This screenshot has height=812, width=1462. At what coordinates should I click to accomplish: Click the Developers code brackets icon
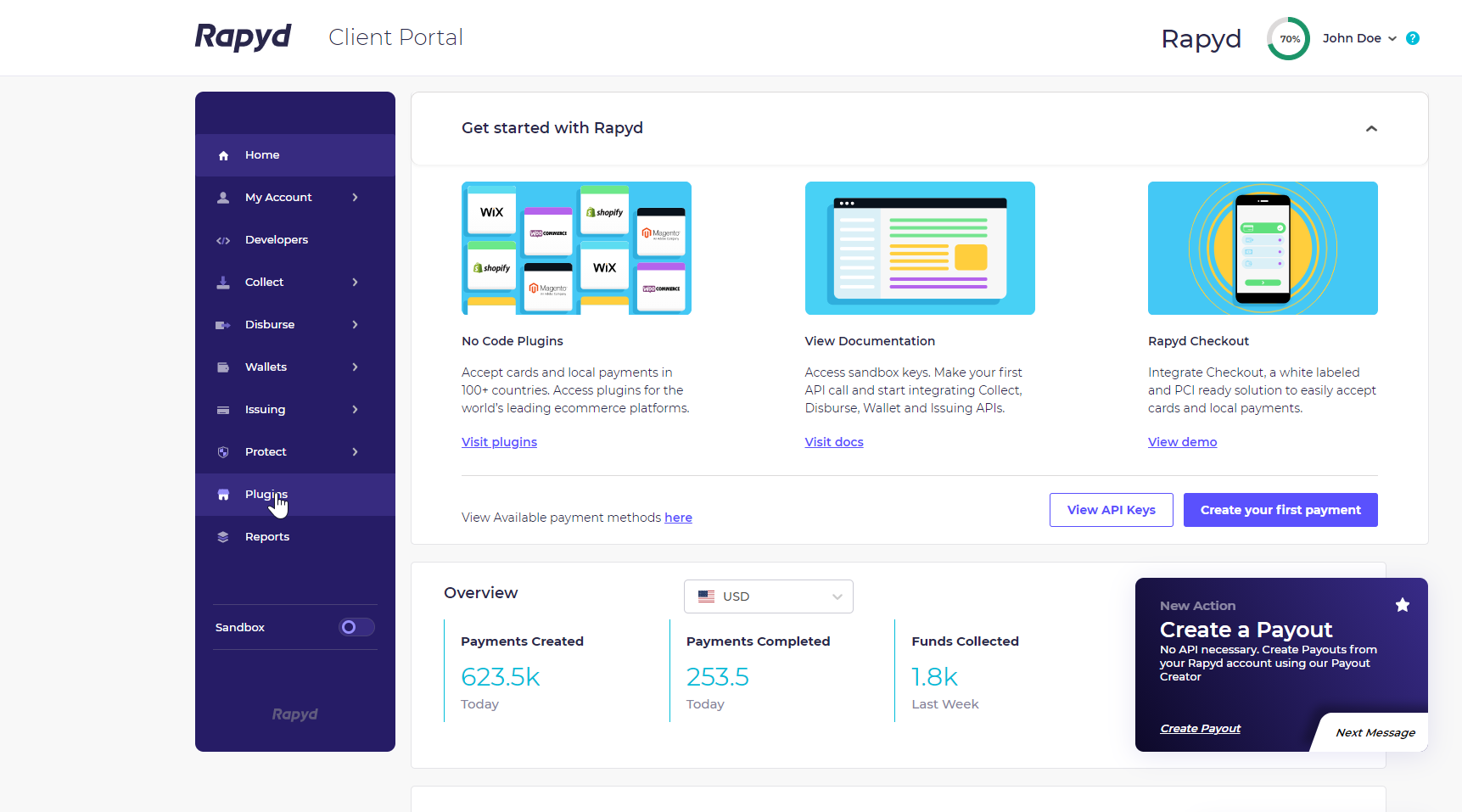coord(223,240)
